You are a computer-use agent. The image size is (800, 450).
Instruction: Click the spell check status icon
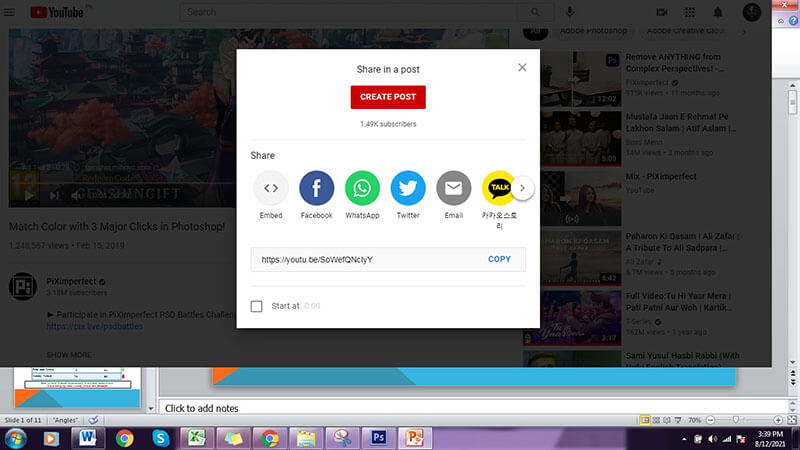coord(93,420)
